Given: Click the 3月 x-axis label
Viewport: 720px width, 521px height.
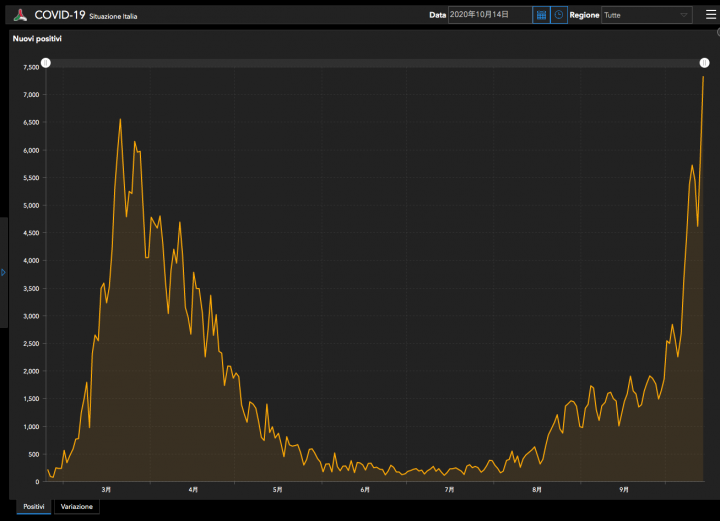Looking at the screenshot, I should (x=106, y=490).
